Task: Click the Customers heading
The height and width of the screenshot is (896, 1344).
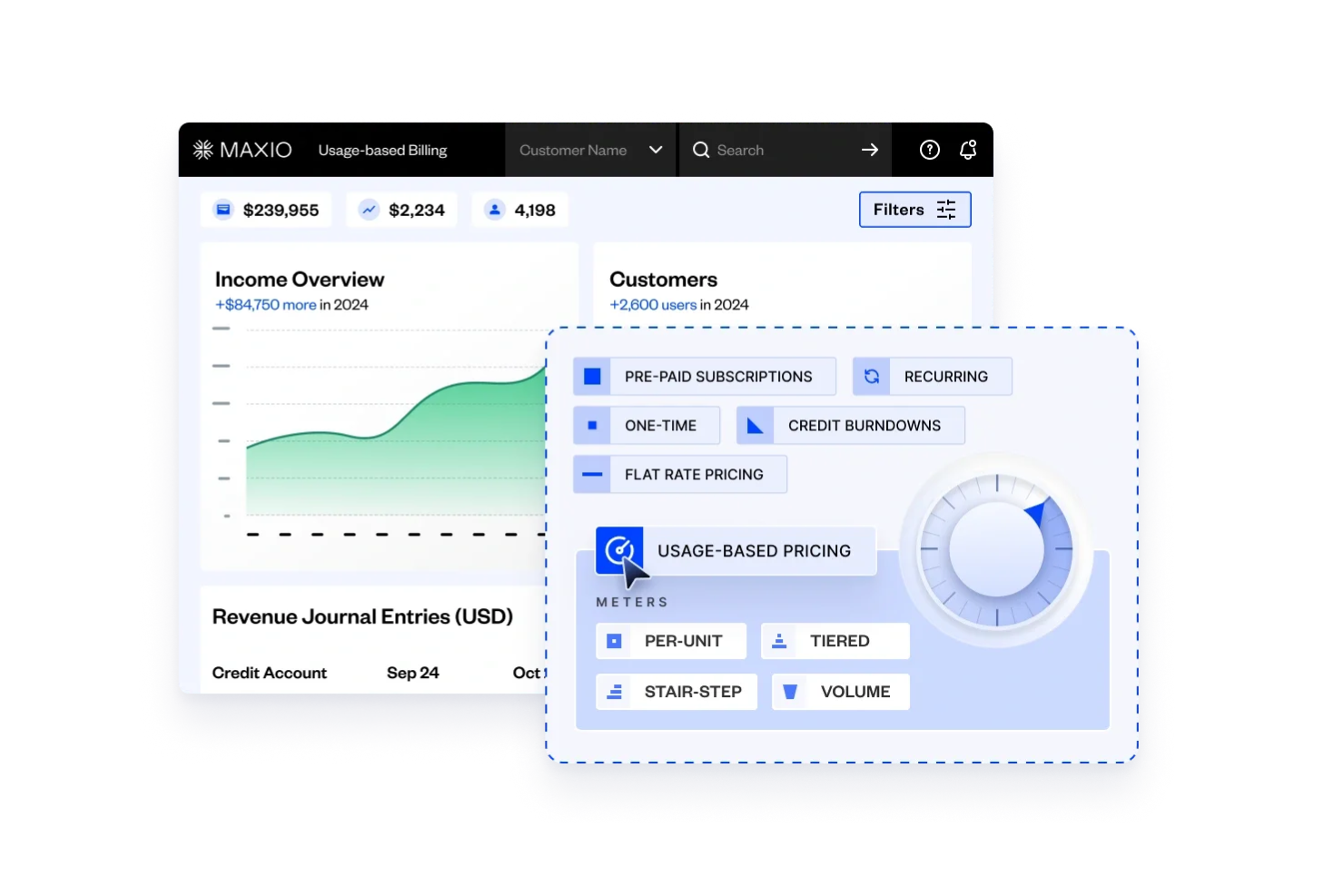Action: [x=663, y=280]
